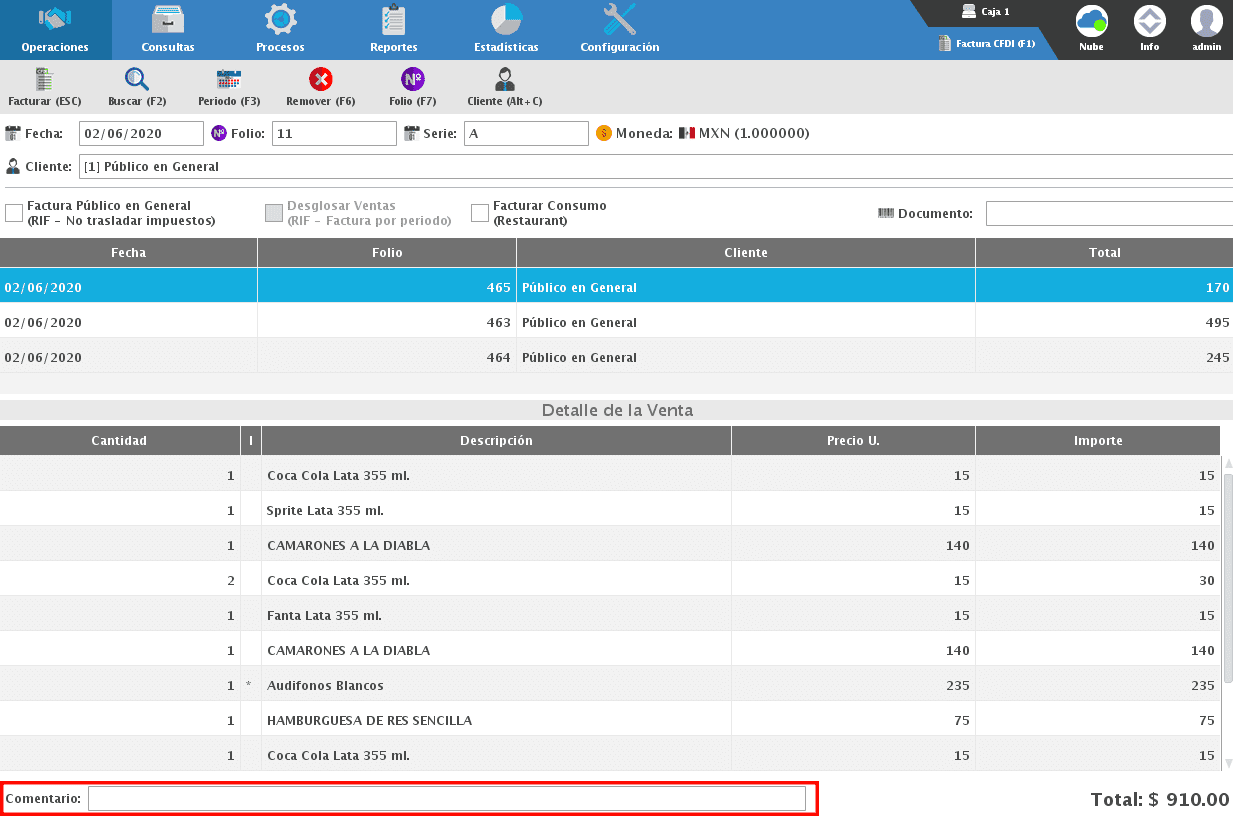This screenshot has width=1233, height=818.
Task: Toggle the Facturar Consumo (Restaurant) checkbox
Action: [480, 213]
